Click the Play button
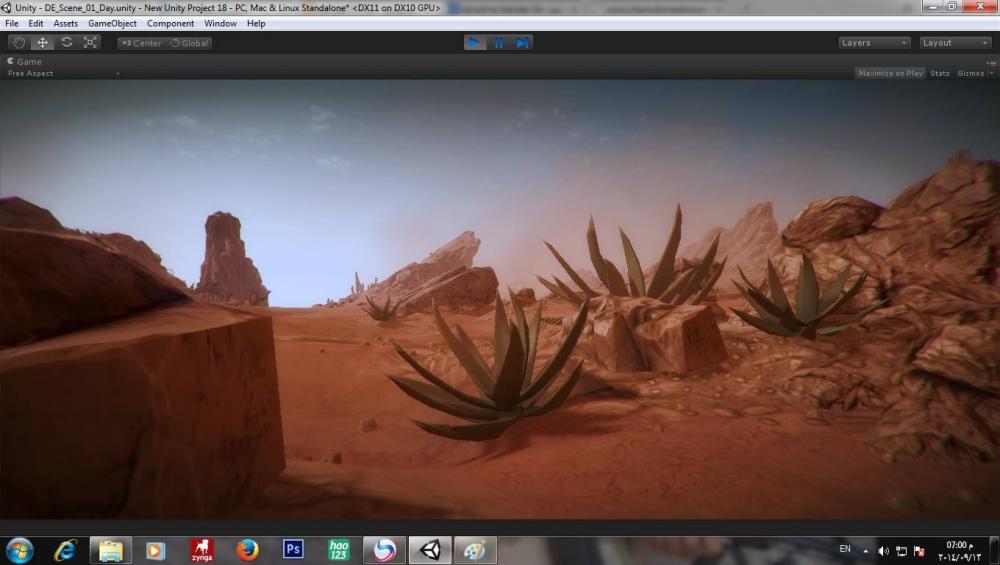Viewport: 1000px width, 565px height. tap(474, 43)
